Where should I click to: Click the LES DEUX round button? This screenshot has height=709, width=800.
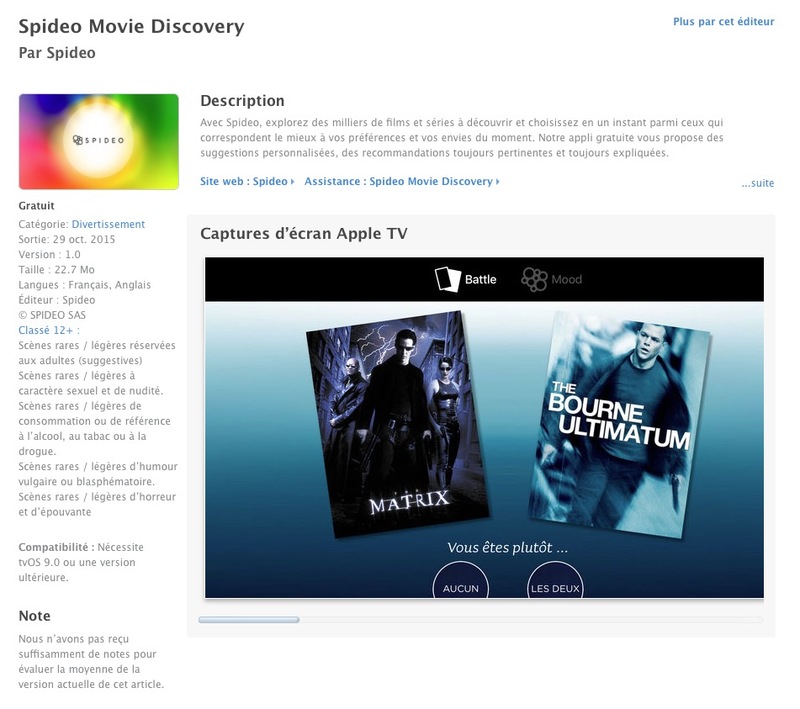(555, 581)
